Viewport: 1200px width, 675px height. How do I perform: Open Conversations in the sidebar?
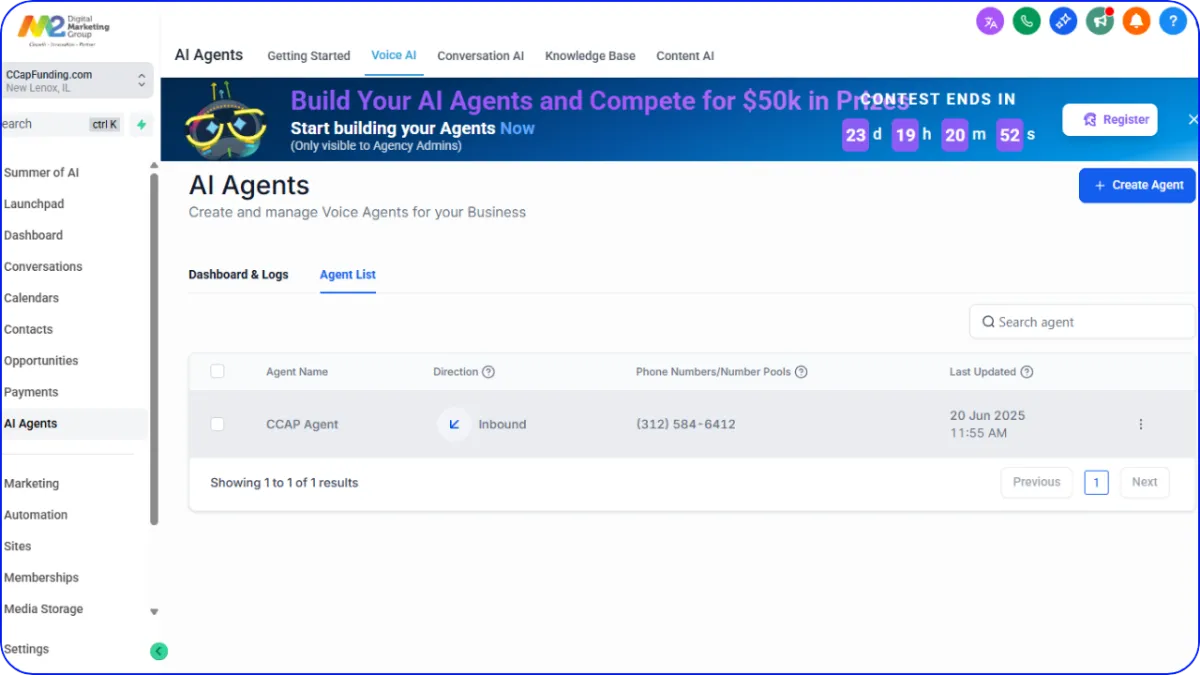click(x=43, y=267)
